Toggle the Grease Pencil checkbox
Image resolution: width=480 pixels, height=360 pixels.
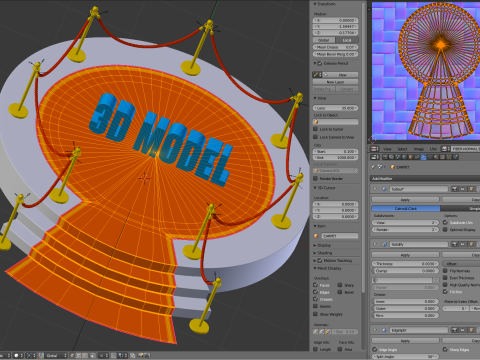(x=320, y=63)
